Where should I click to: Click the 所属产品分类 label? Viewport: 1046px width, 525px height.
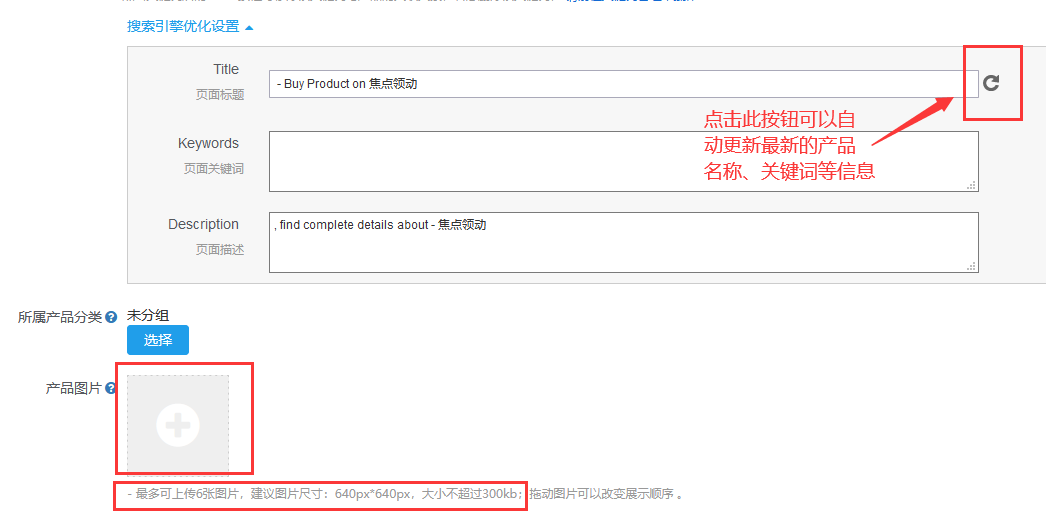pos(59,317)
